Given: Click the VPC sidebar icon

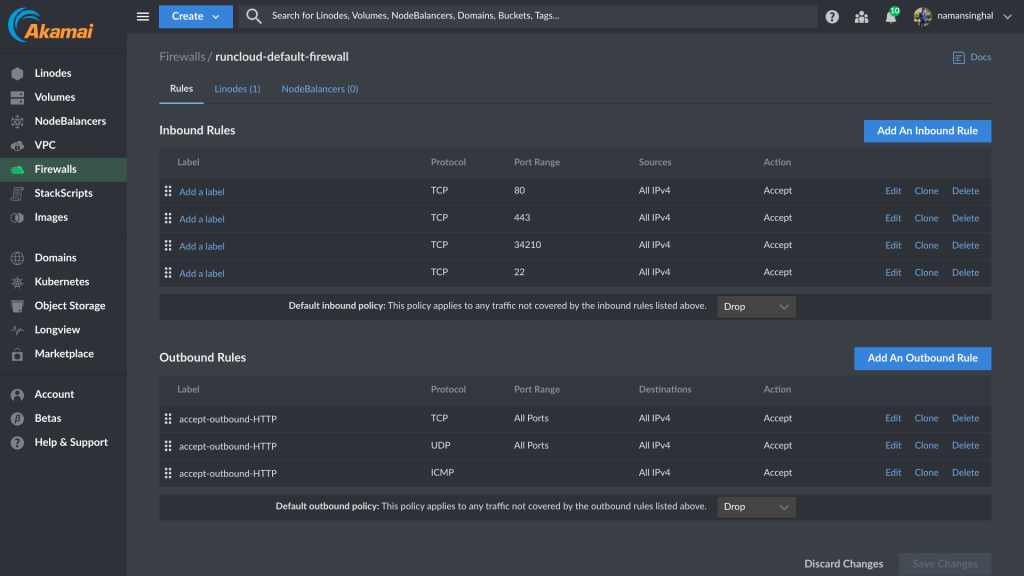Looking at the screenshot, I should pos(18,145).
